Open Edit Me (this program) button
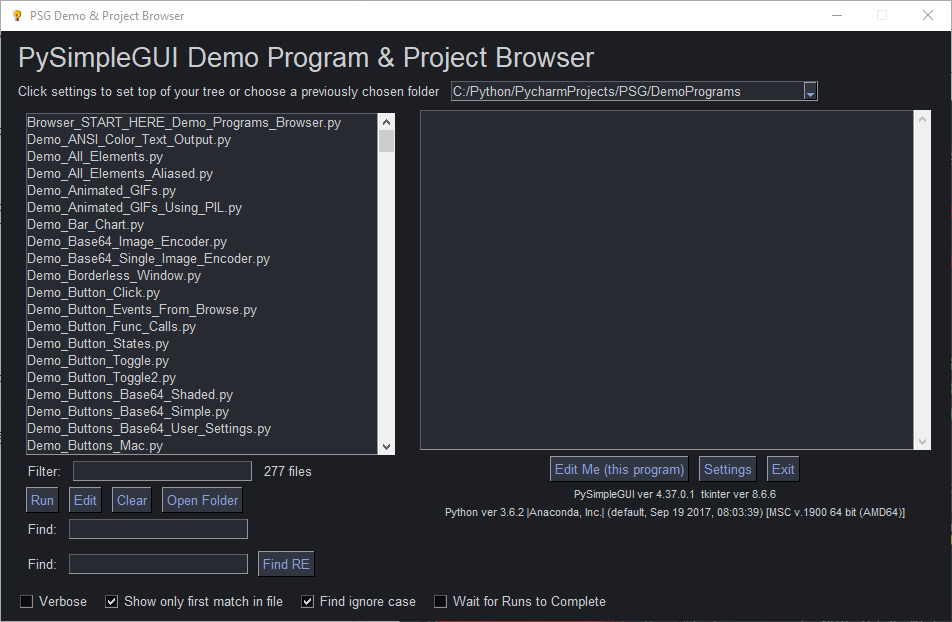The width and height of the screenshot is (952, 622). (619, 469)
